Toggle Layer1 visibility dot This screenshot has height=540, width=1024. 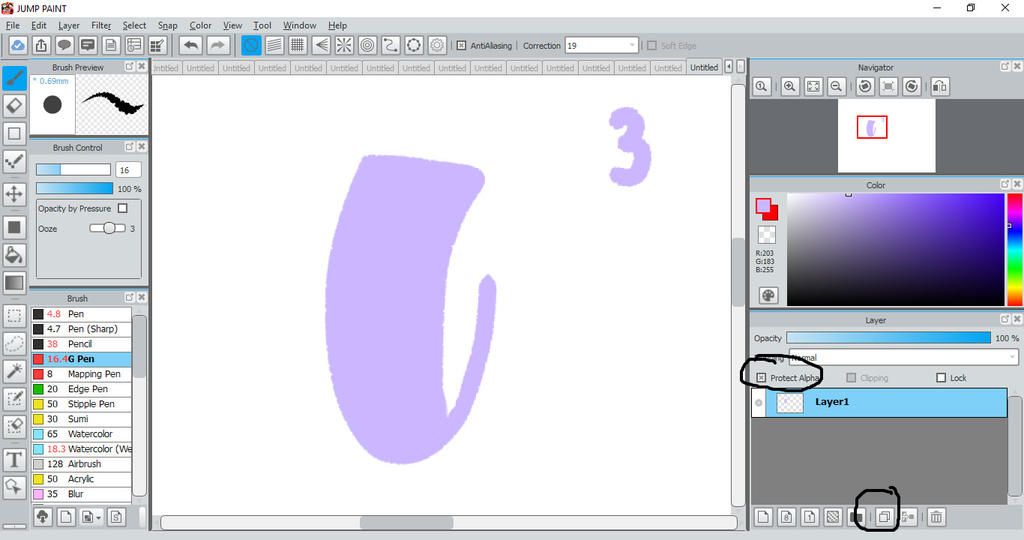coord(758,403)
